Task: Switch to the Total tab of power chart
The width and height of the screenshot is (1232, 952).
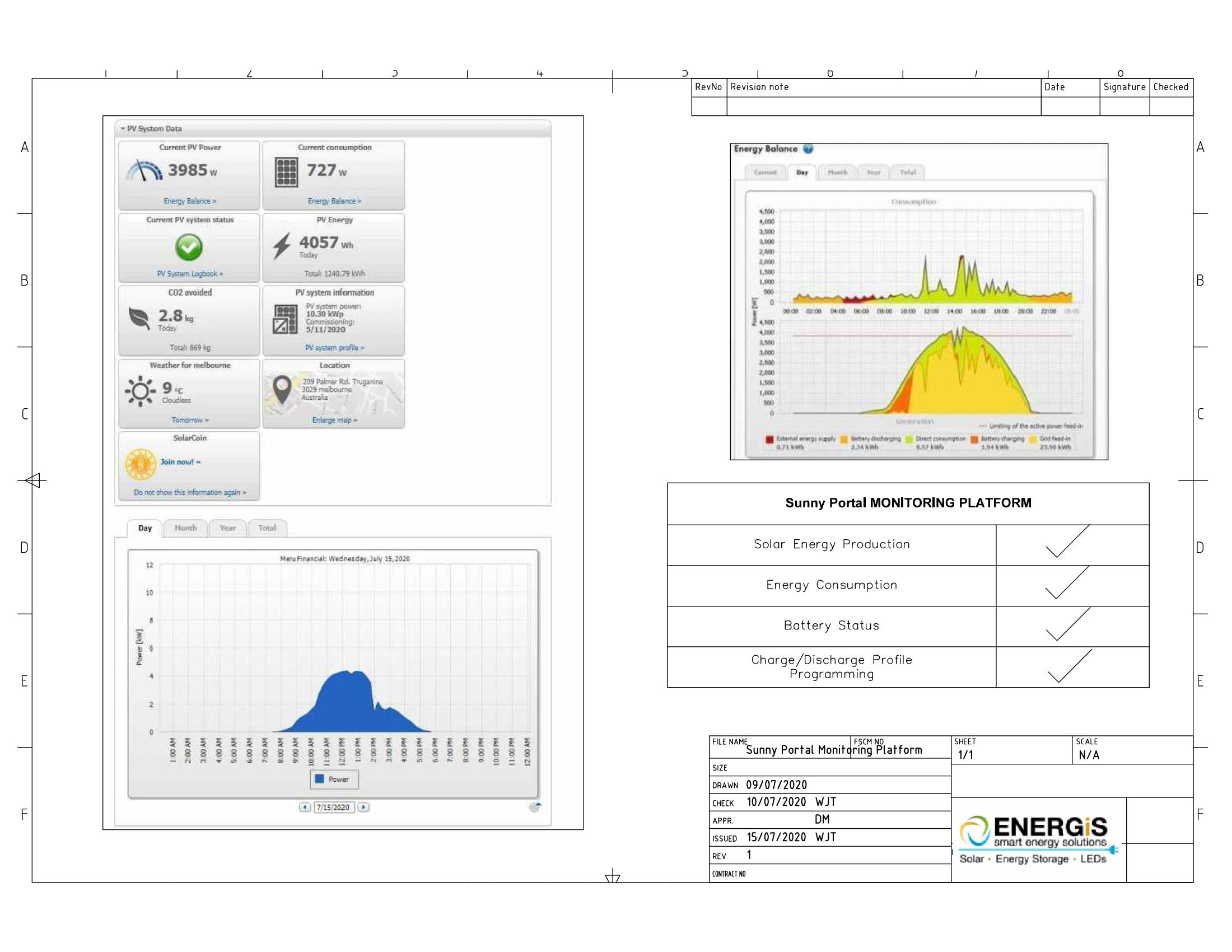Action: pos(267,528)
